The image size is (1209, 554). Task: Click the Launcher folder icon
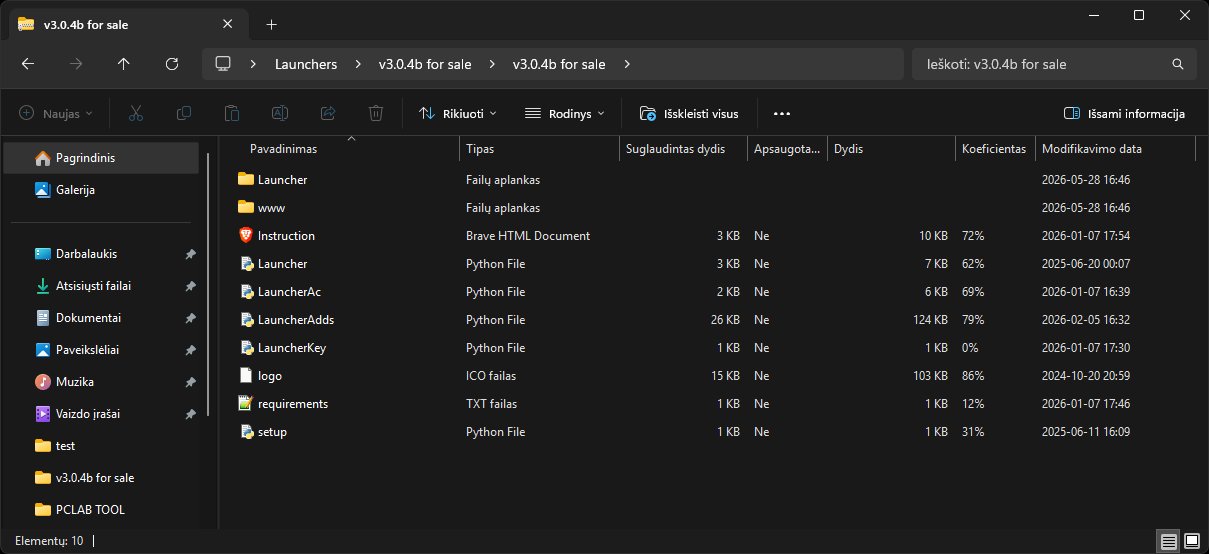point(246,180)
